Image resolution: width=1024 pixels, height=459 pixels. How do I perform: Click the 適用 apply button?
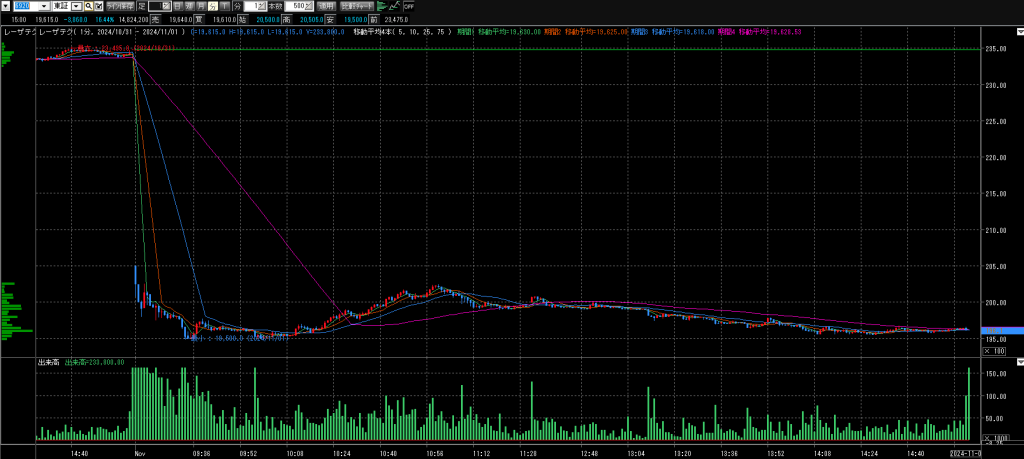click(326, 6)
